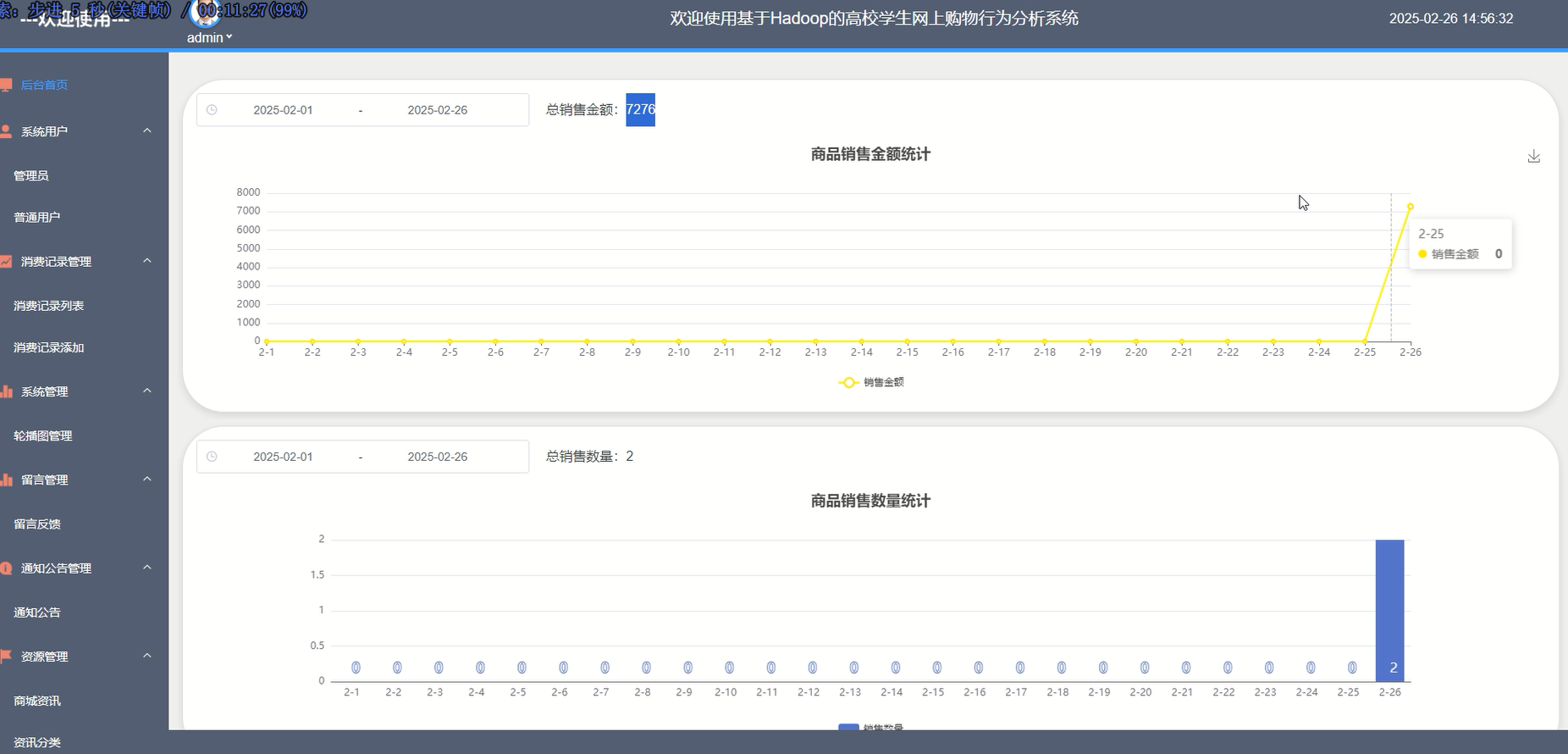Click the system title mentioning Hadoop
The height and width of the screenshot is (754, 1568).
point(874,19)
